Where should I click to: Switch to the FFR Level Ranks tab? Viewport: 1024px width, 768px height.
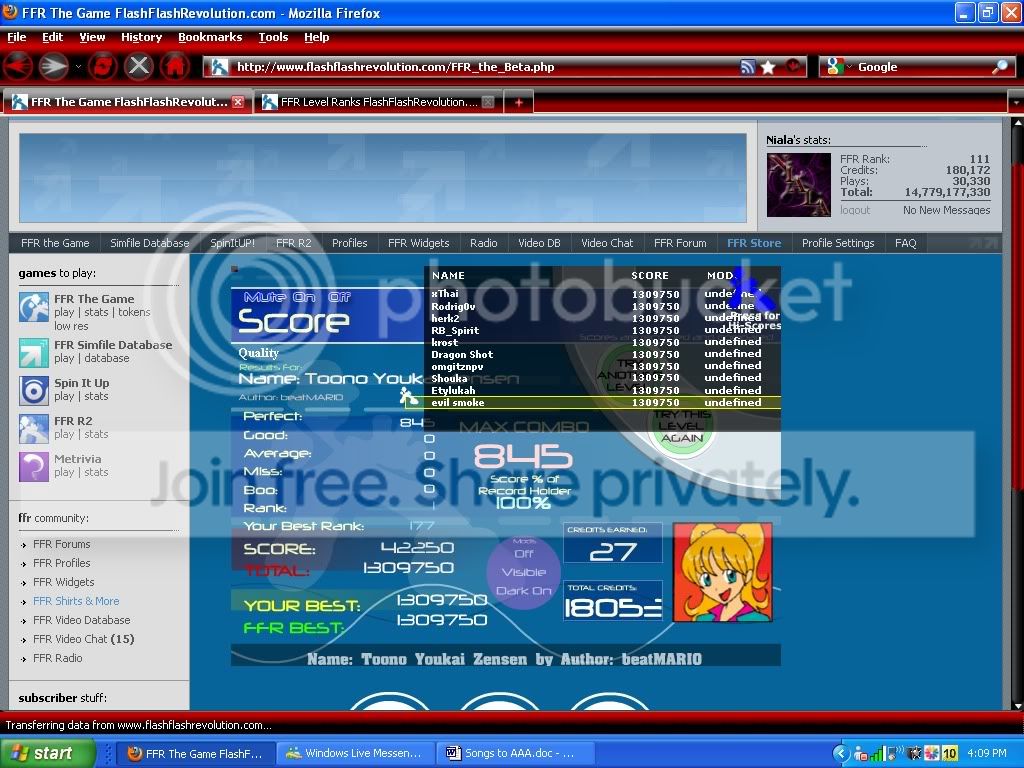pos(372,102)
